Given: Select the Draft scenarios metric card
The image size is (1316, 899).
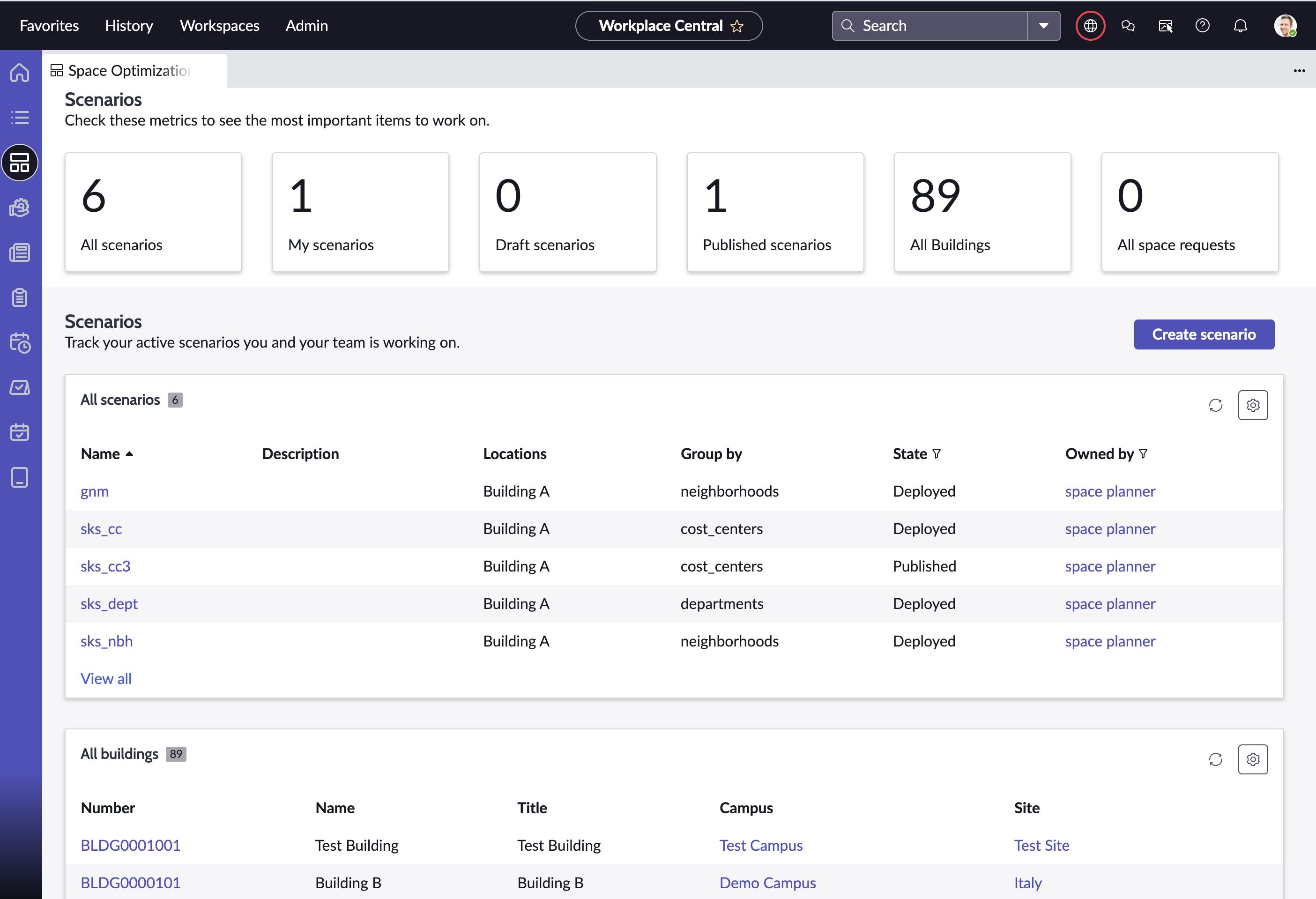Looking at the screenshot, I should 567,212.
